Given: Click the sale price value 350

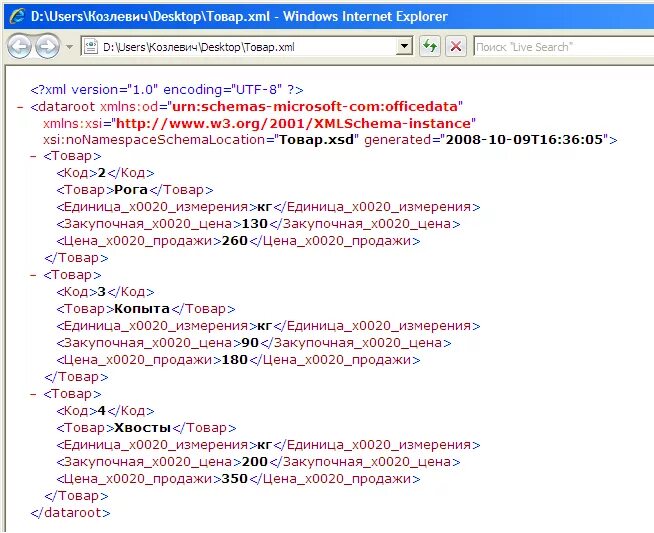Looking at the screenshot, I should click(235, 478).
